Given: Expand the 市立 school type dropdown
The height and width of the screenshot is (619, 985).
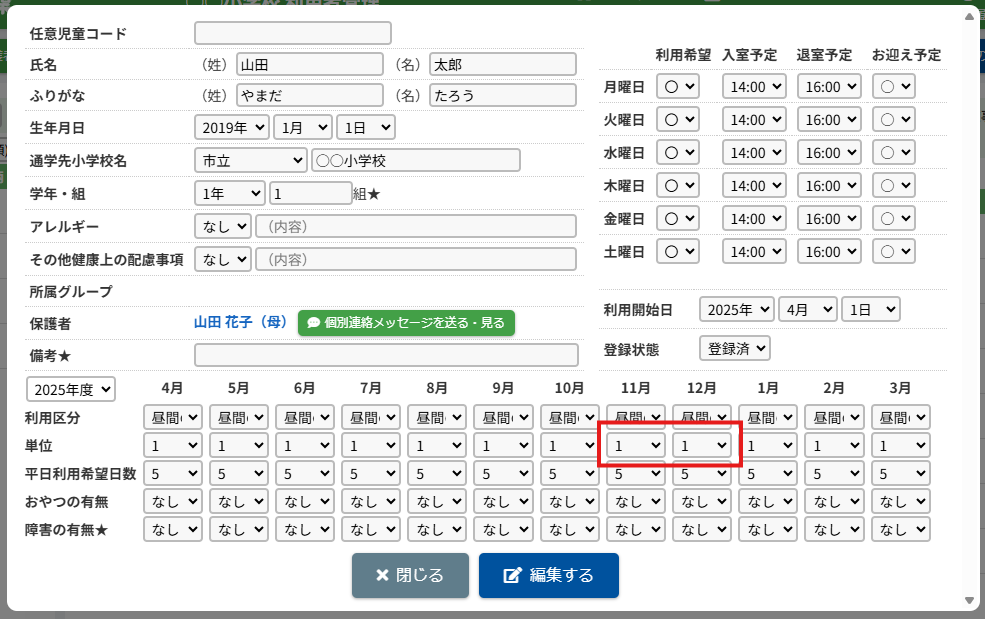Looking at the screenshot, I should pos(250,160).
